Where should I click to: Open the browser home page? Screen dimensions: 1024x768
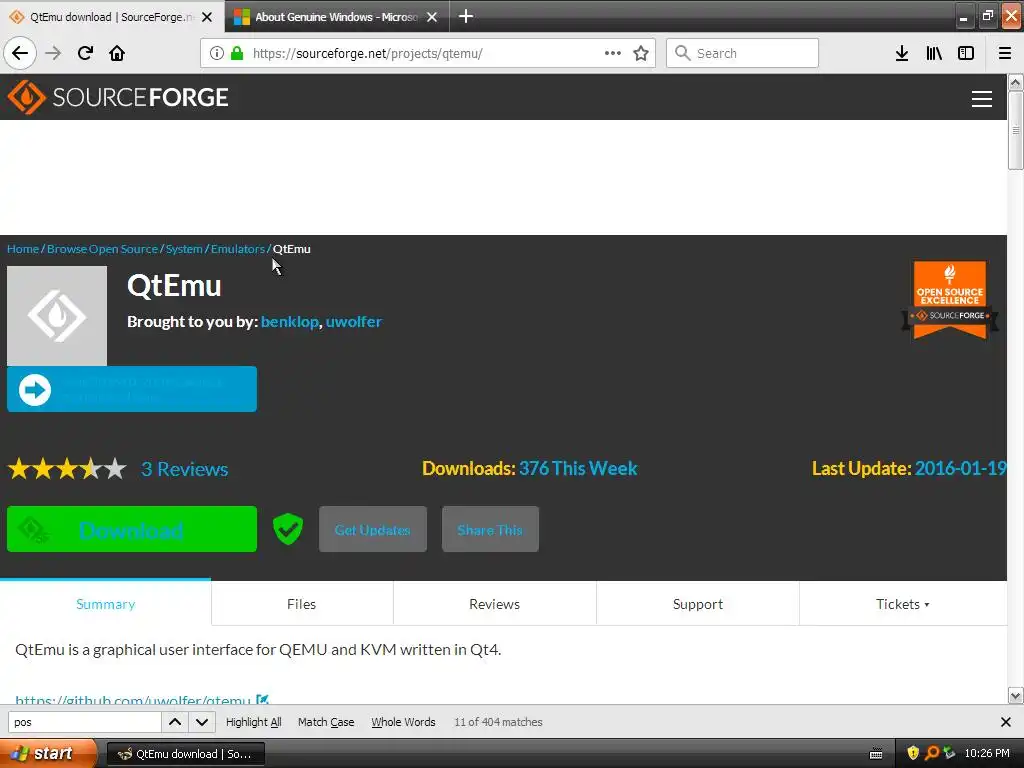(117, 53)
